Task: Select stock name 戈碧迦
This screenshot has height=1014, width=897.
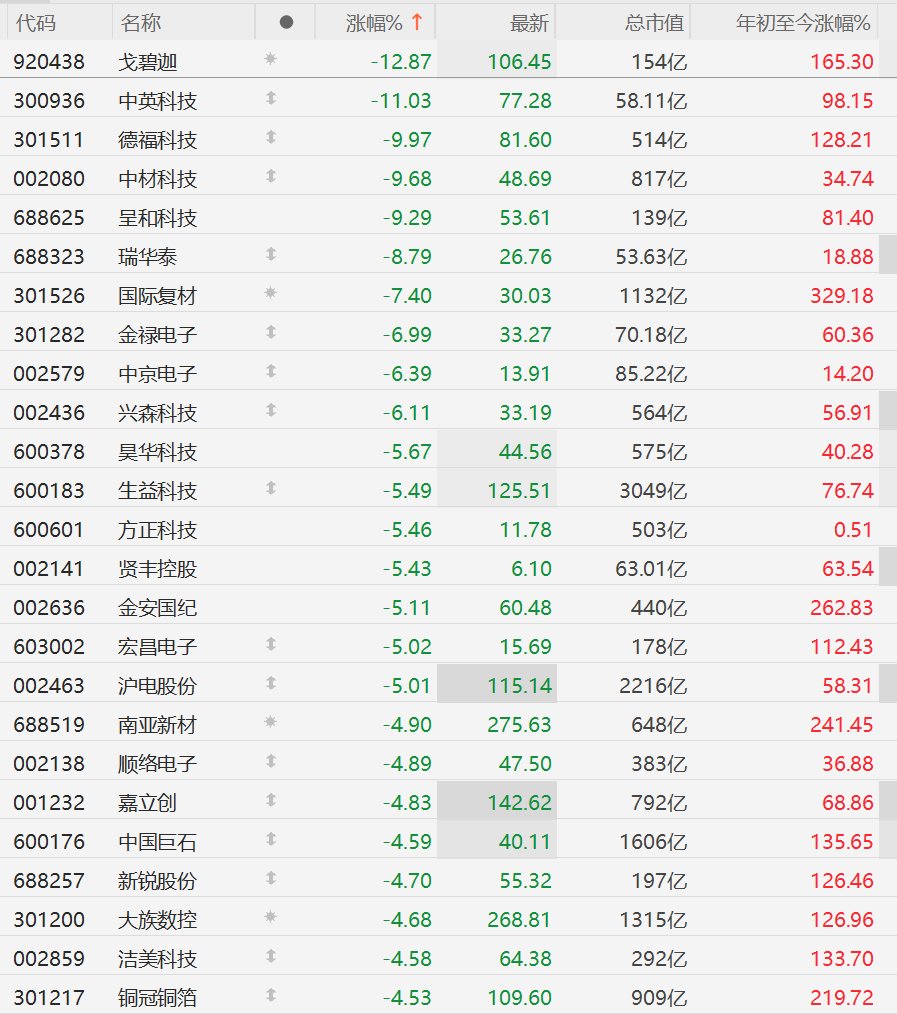Action: [x=147, y=62]
